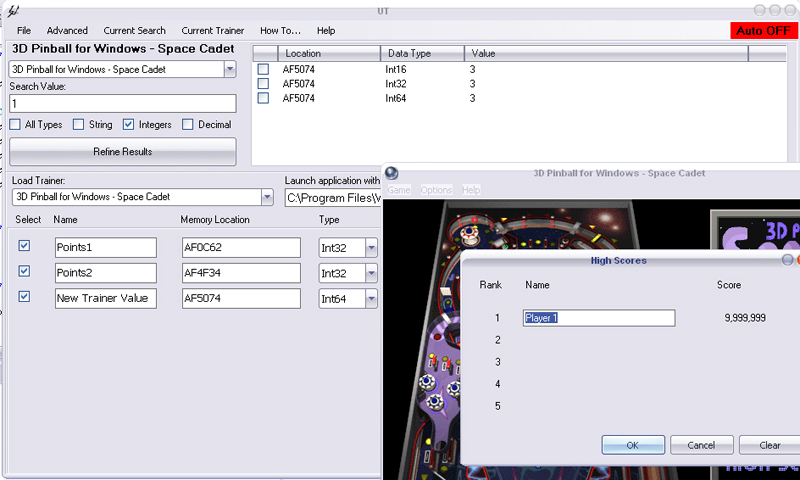Click Int64 data type in results
800x480 pixels.
coord(395,98)
